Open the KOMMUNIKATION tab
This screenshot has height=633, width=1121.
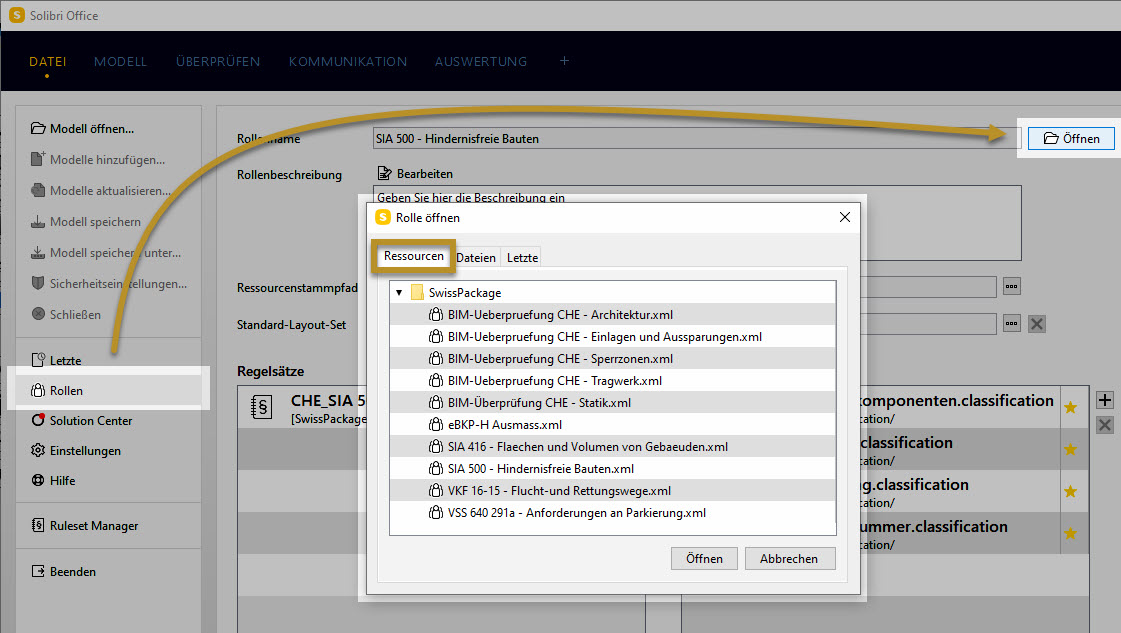(x=347, y=62)
